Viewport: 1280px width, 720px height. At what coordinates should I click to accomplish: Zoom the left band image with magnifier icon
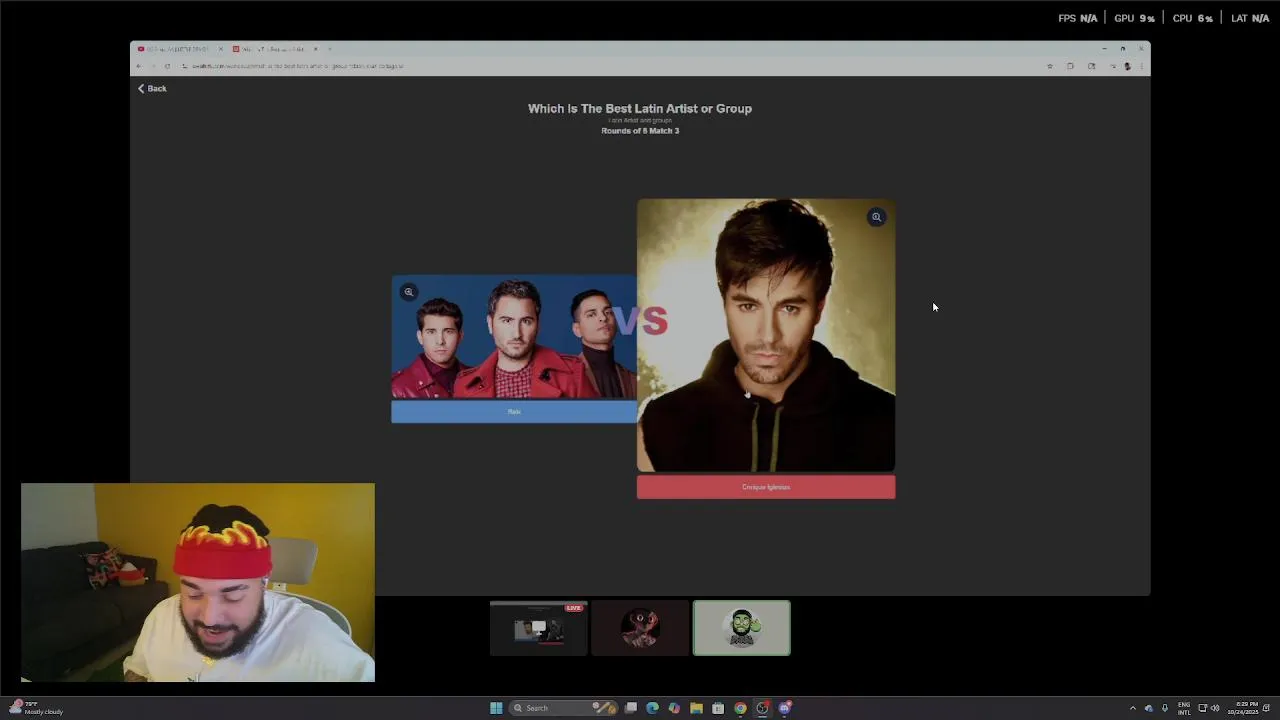click(409, 292)
